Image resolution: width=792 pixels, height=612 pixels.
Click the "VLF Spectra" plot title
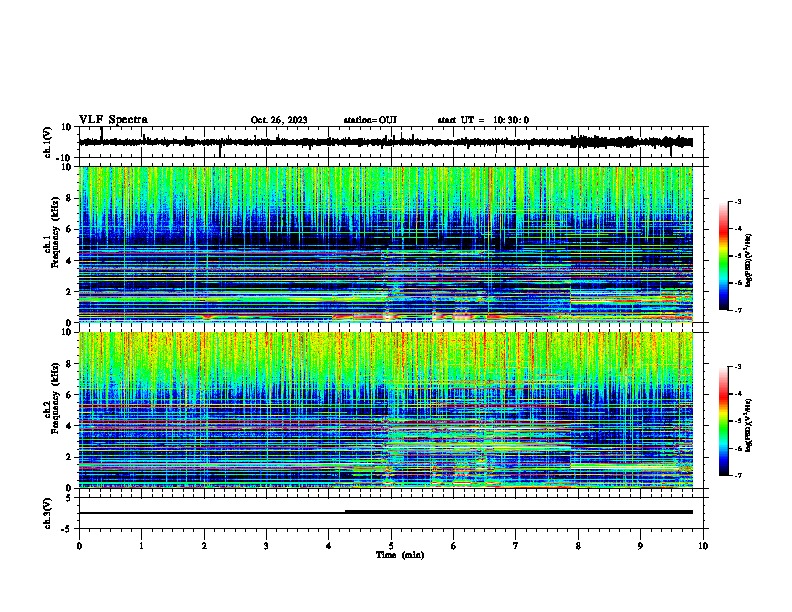(x=113, y=120)
